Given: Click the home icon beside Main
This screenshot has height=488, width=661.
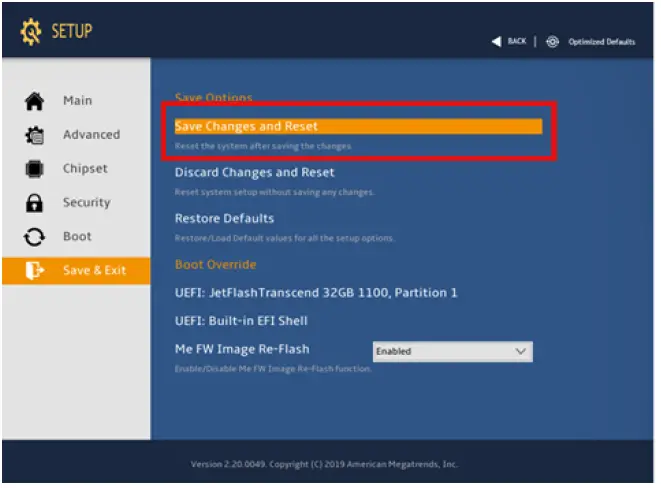Looking at the screenshot, I should tap(34, 101).
